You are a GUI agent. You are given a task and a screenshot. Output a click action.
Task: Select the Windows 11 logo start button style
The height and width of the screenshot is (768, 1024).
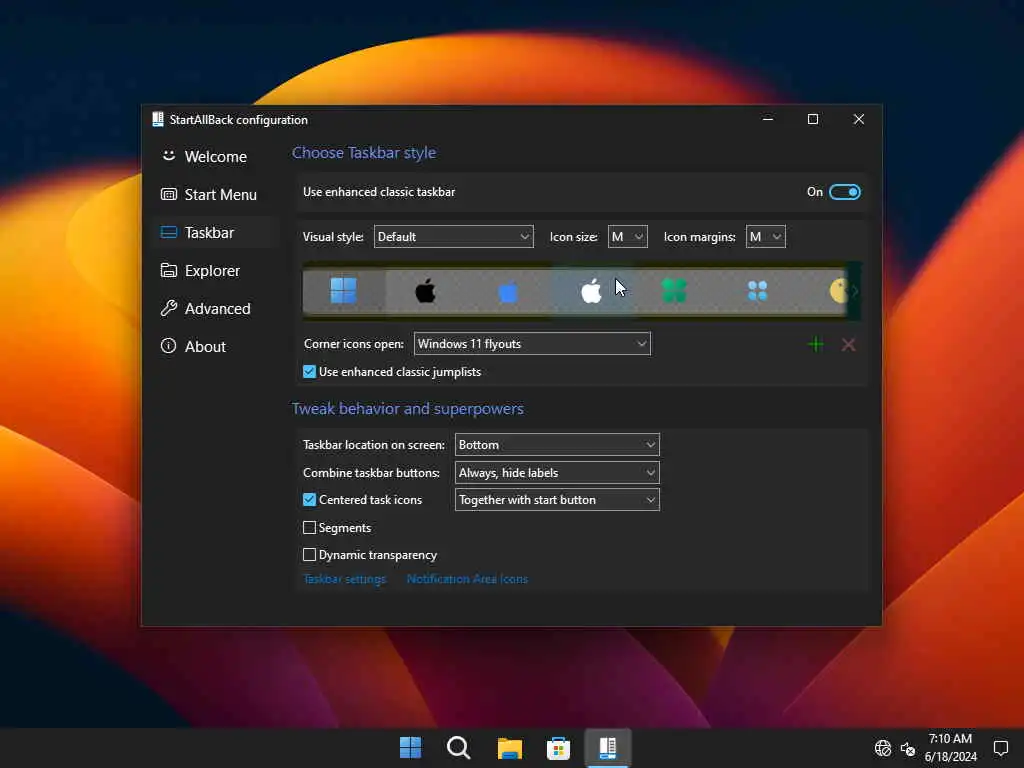[x=344, y=291]
